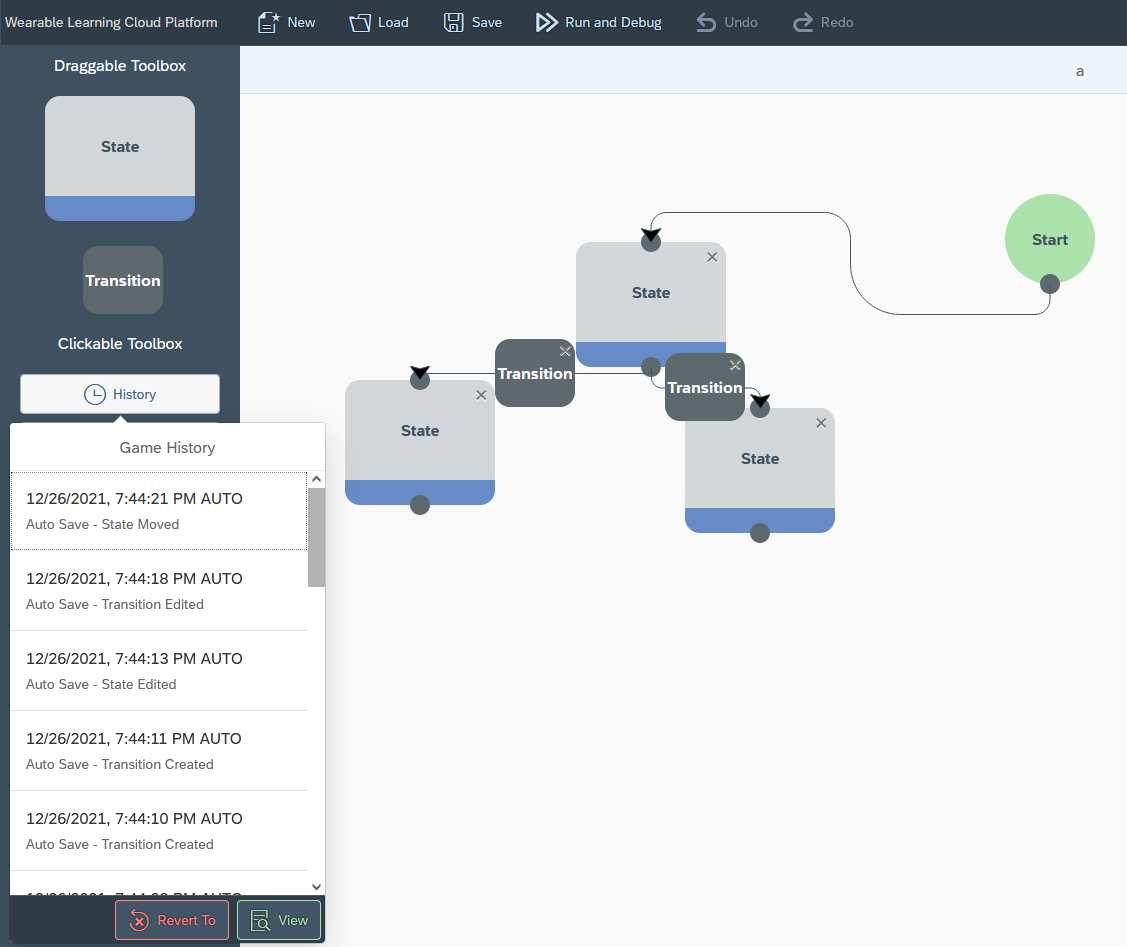Click the View button in Game History
This screenshot has height=947, width=1127.
click(x=279, y=919)
